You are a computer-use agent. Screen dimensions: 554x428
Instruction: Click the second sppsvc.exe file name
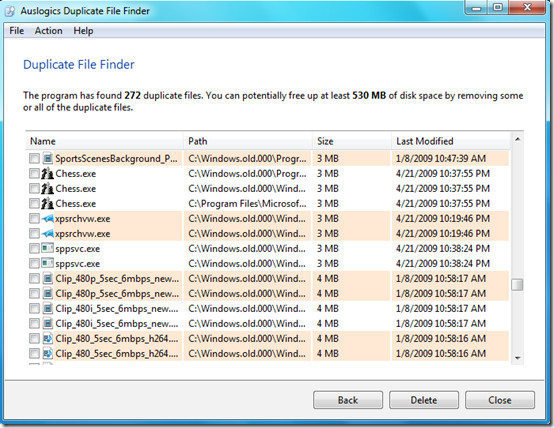click(x=78, y=264)
